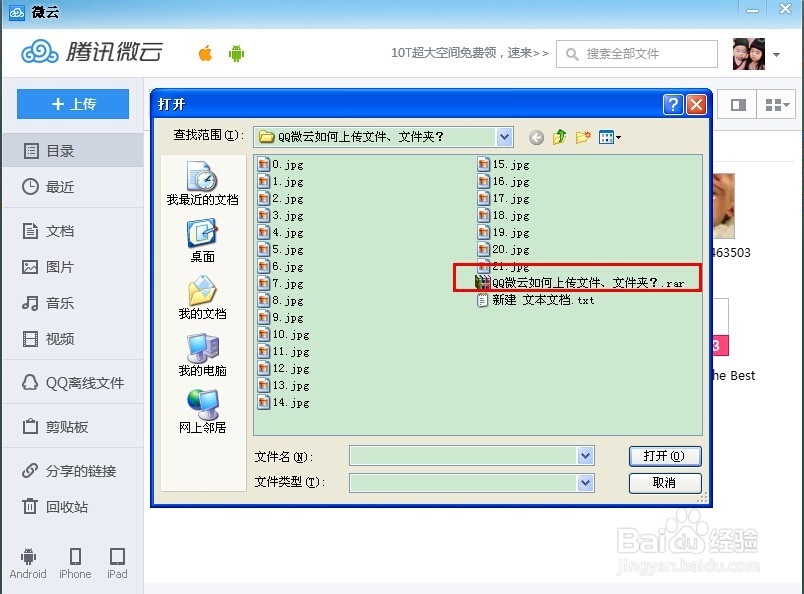
Task: Click the green Android robot icon in header
Action: 236,53
